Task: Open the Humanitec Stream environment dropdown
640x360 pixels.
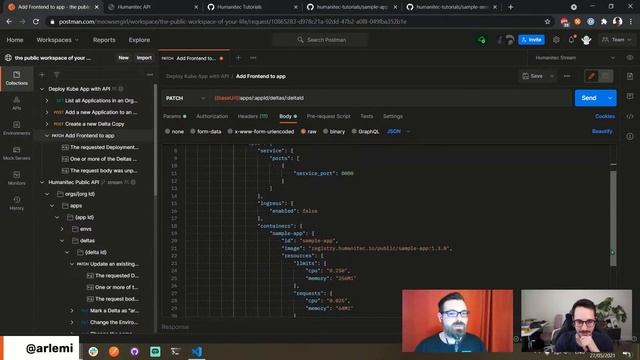Action: click(x=574, y=58)
